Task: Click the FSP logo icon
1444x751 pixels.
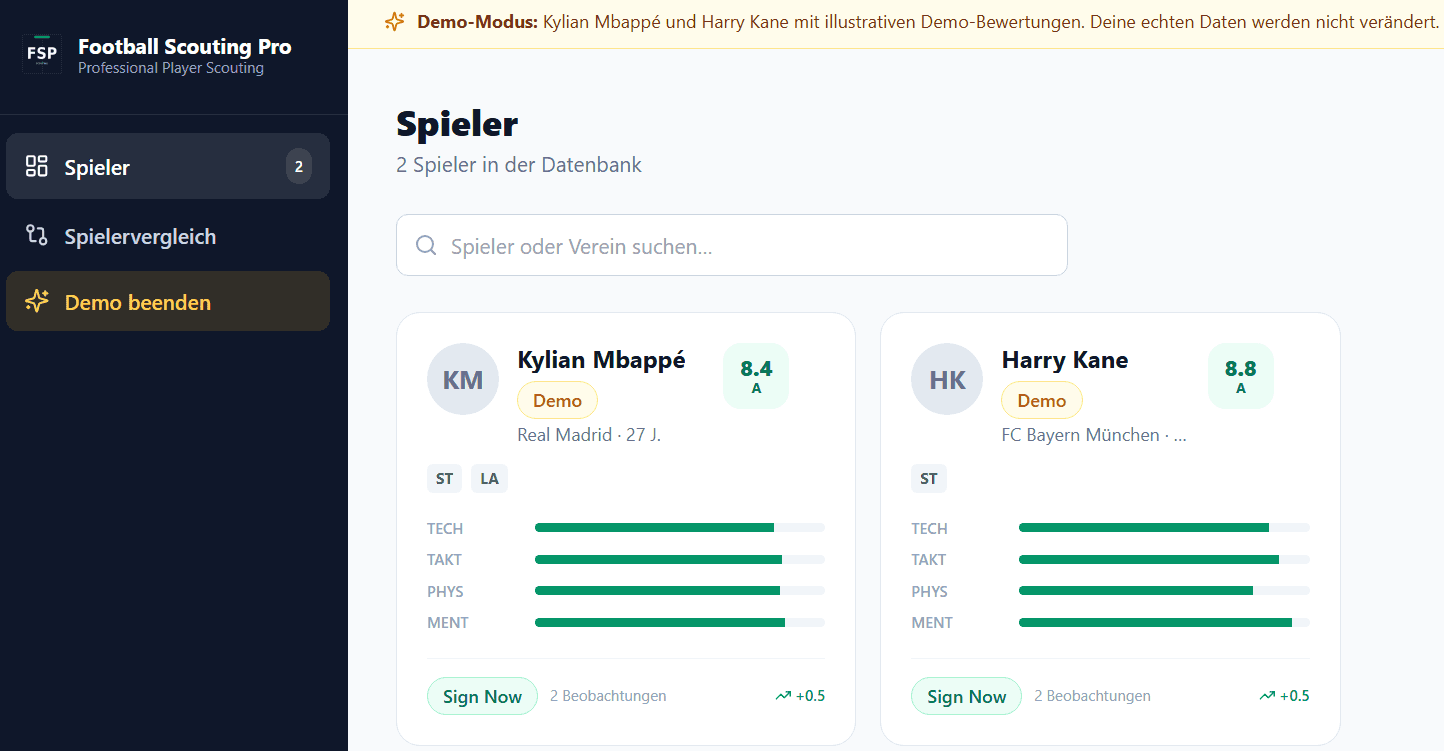Action: tap(42, 54)
